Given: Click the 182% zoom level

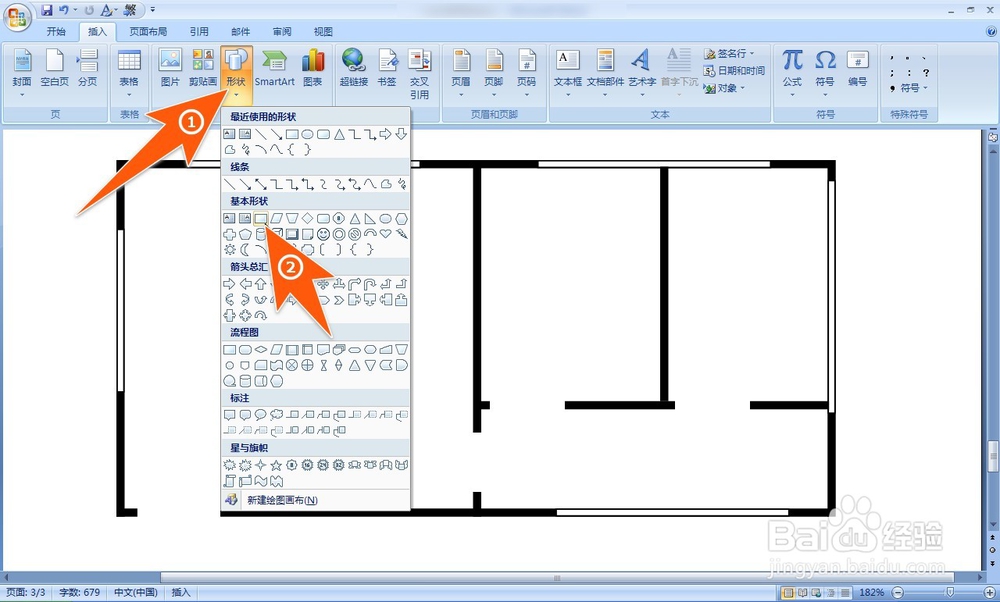Looking at the screenshot, I should 871,592.
